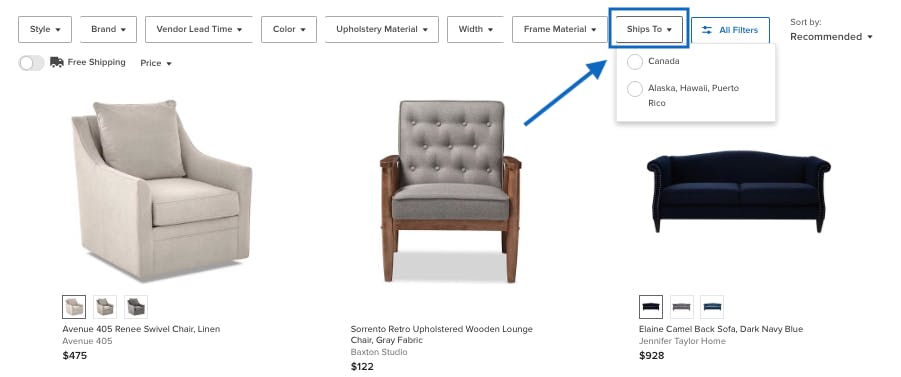This screenshot has width=901, height=377.
Task: Click the All Filters sliders icon
Action: point(707,30)
